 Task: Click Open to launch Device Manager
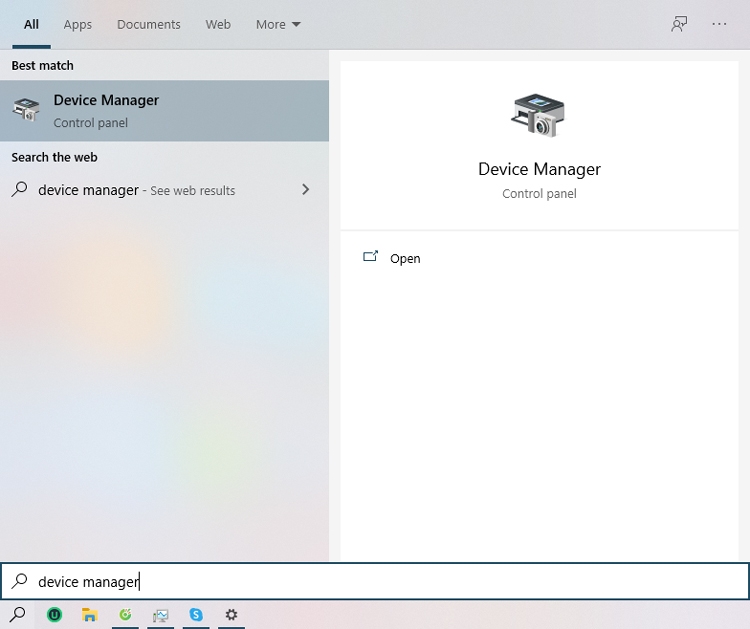pos(405,258)
